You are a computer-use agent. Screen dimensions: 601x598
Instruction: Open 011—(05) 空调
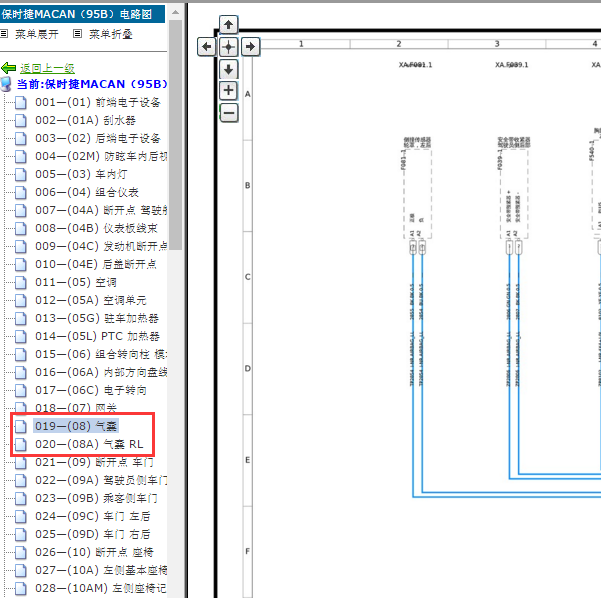[x=76, y=283]
